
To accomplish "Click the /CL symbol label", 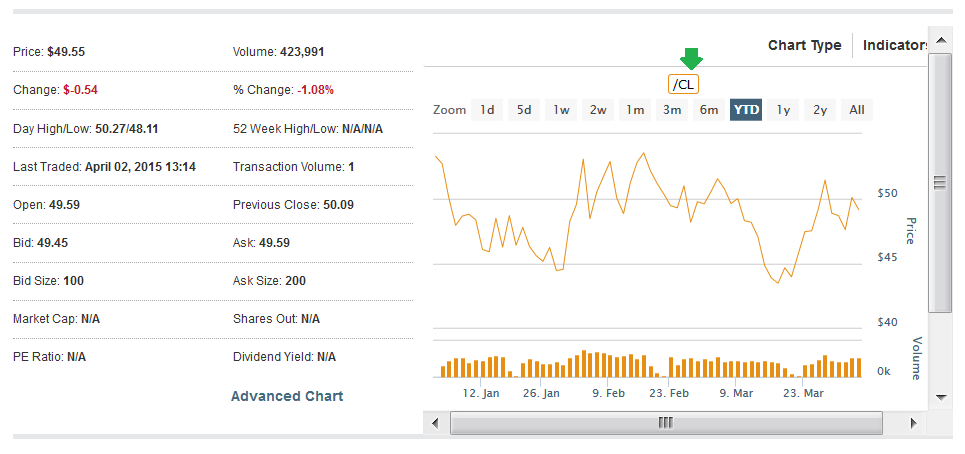I will coord(684,84).
